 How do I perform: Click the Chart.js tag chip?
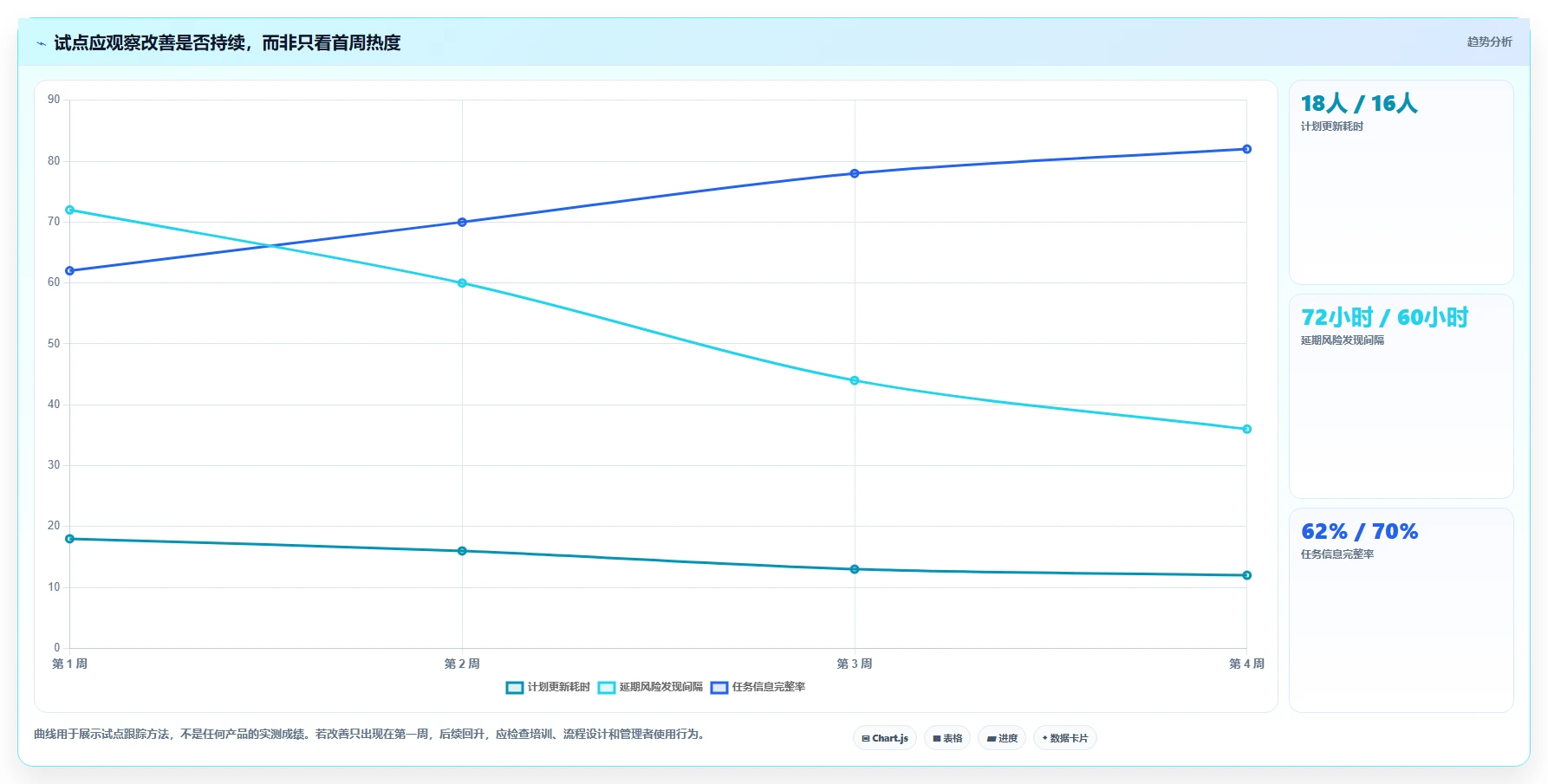coord(885,738)
